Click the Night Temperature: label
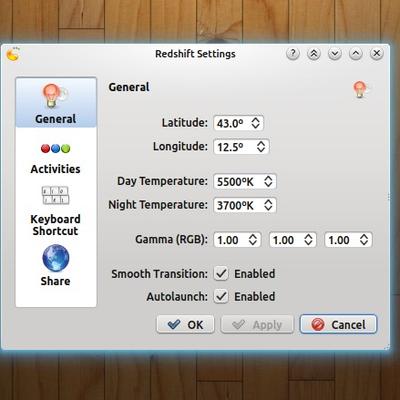The height and width of the screenshot is (400, 400). [x=158, y=205]
